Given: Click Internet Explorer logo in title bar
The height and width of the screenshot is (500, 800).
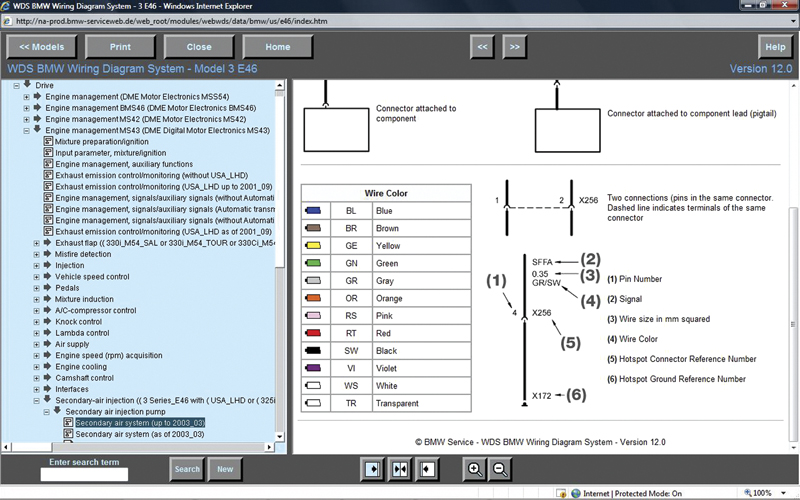Looking at the screenshot, I should (6, 6).
